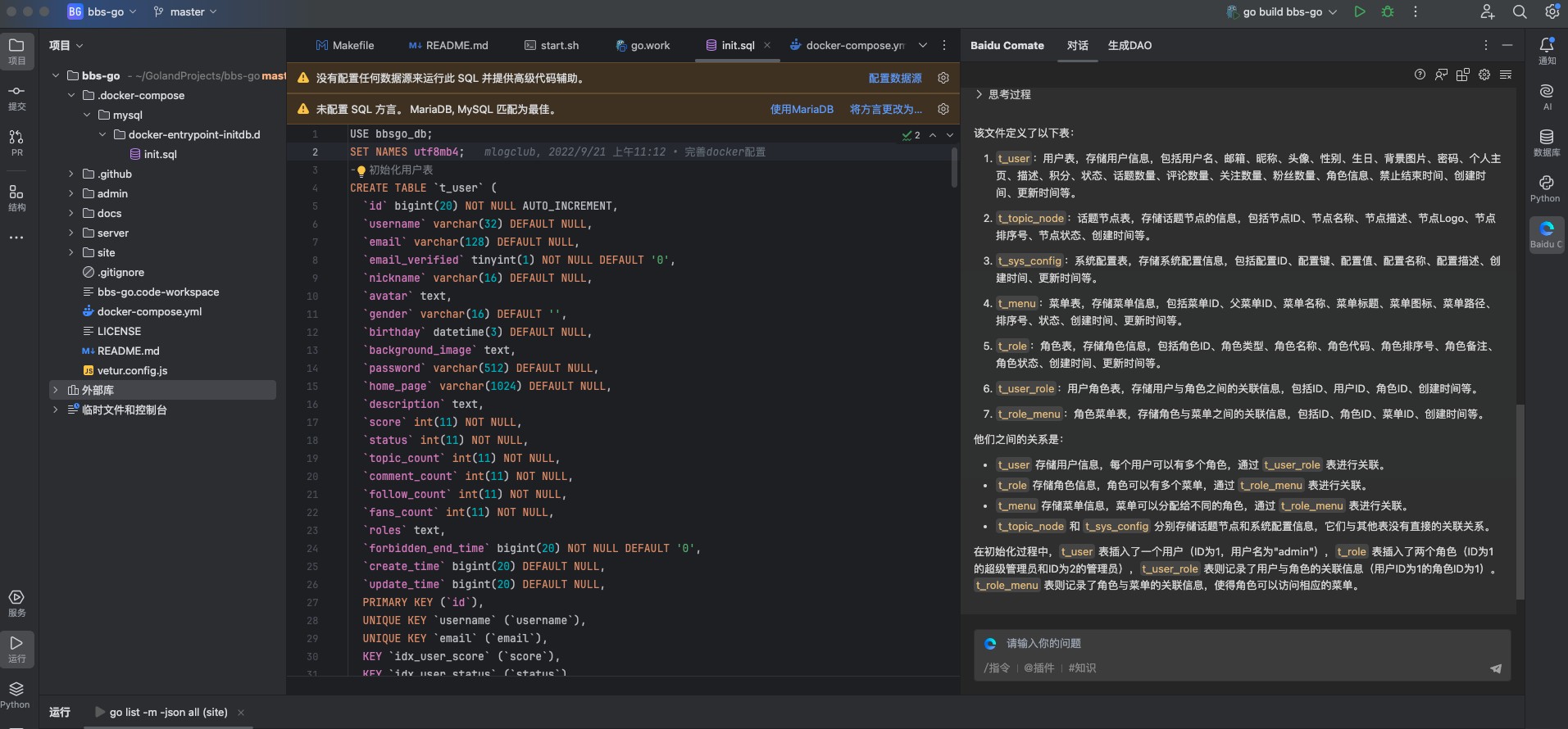Viewport: 1568px width, 729px height.
Task: Switch to the start.sh tab
Action: coord(552,45)
